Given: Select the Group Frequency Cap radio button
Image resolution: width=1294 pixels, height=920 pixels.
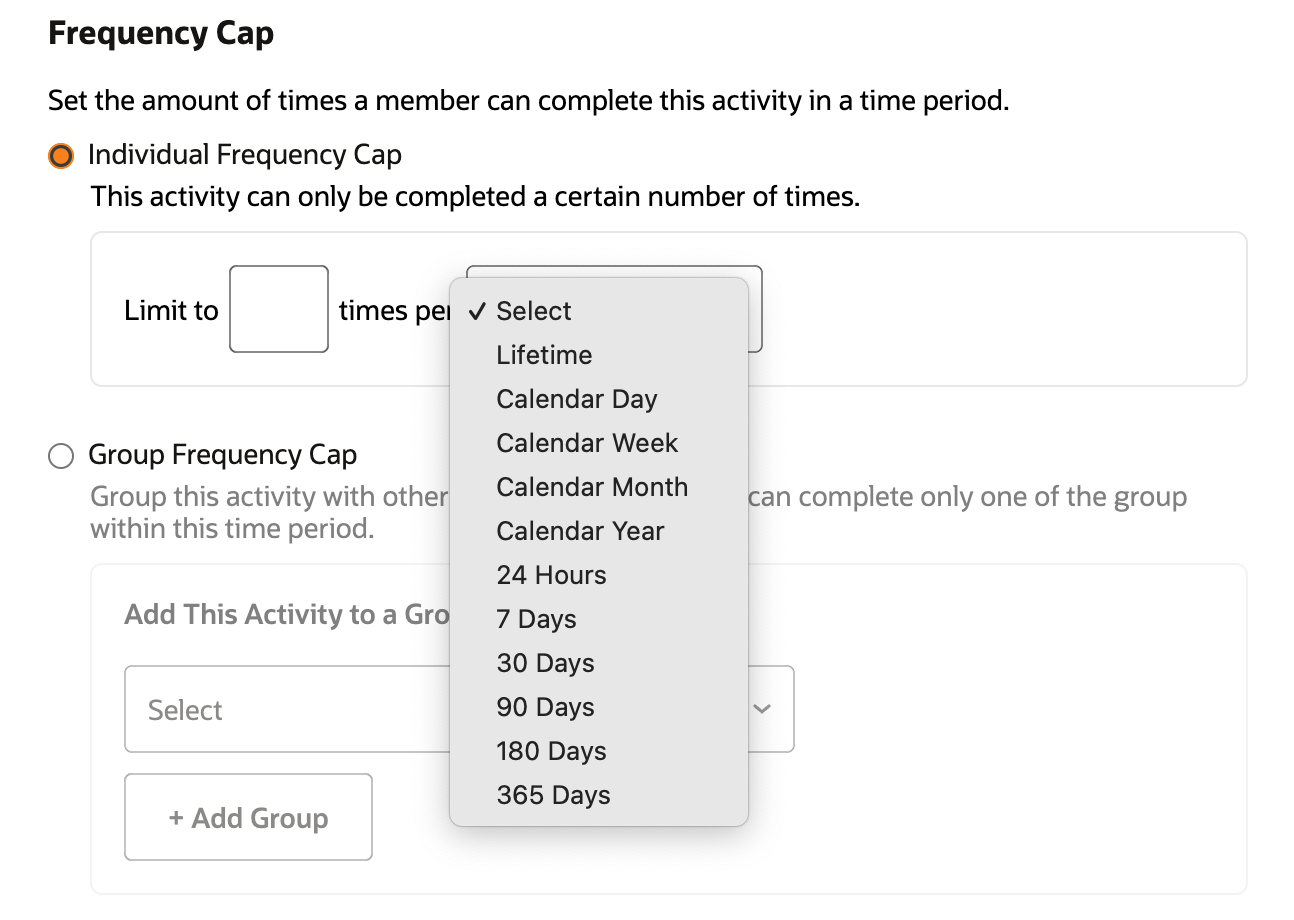Looking at the screenshot, I should pyautogui.click(x=61, y=457).
